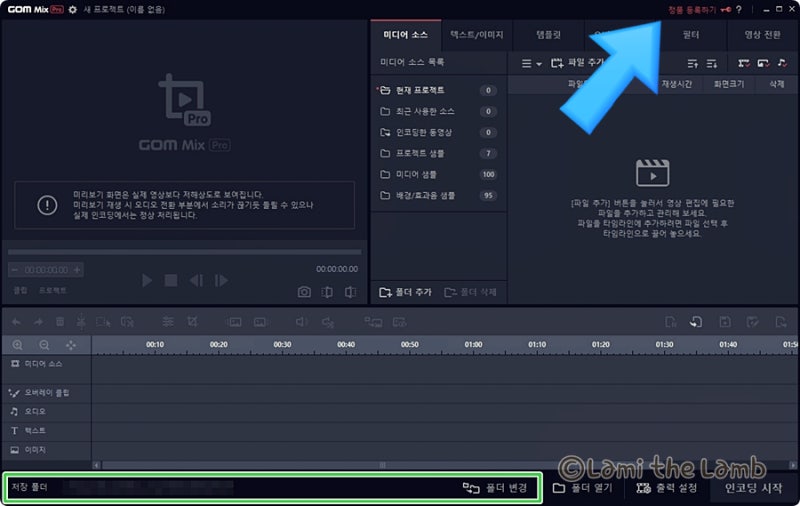Click the 폴더 삭제 button
800x506 pixels.
[470, 292]
